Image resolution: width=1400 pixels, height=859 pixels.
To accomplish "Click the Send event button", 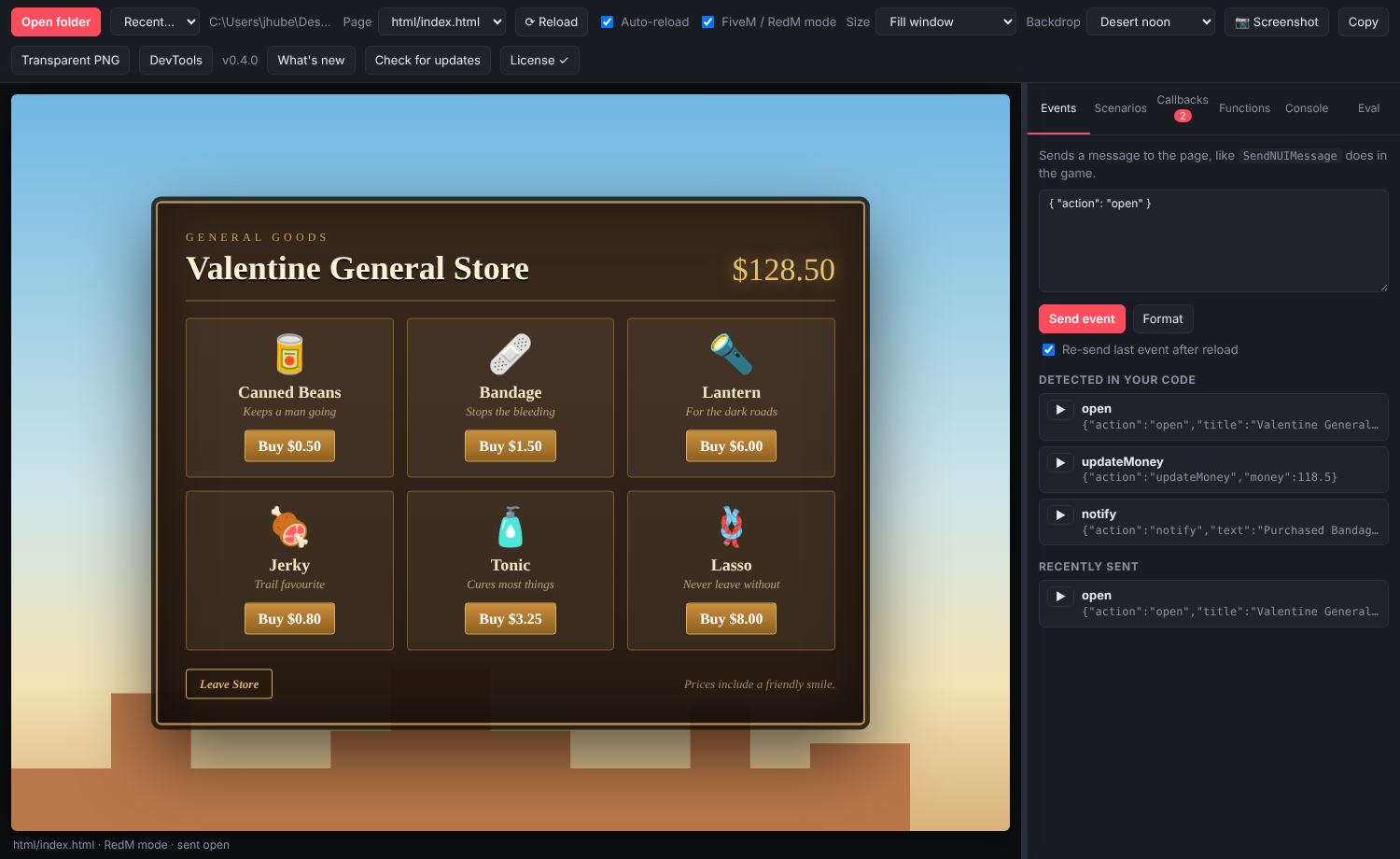I will [1082, 318].
